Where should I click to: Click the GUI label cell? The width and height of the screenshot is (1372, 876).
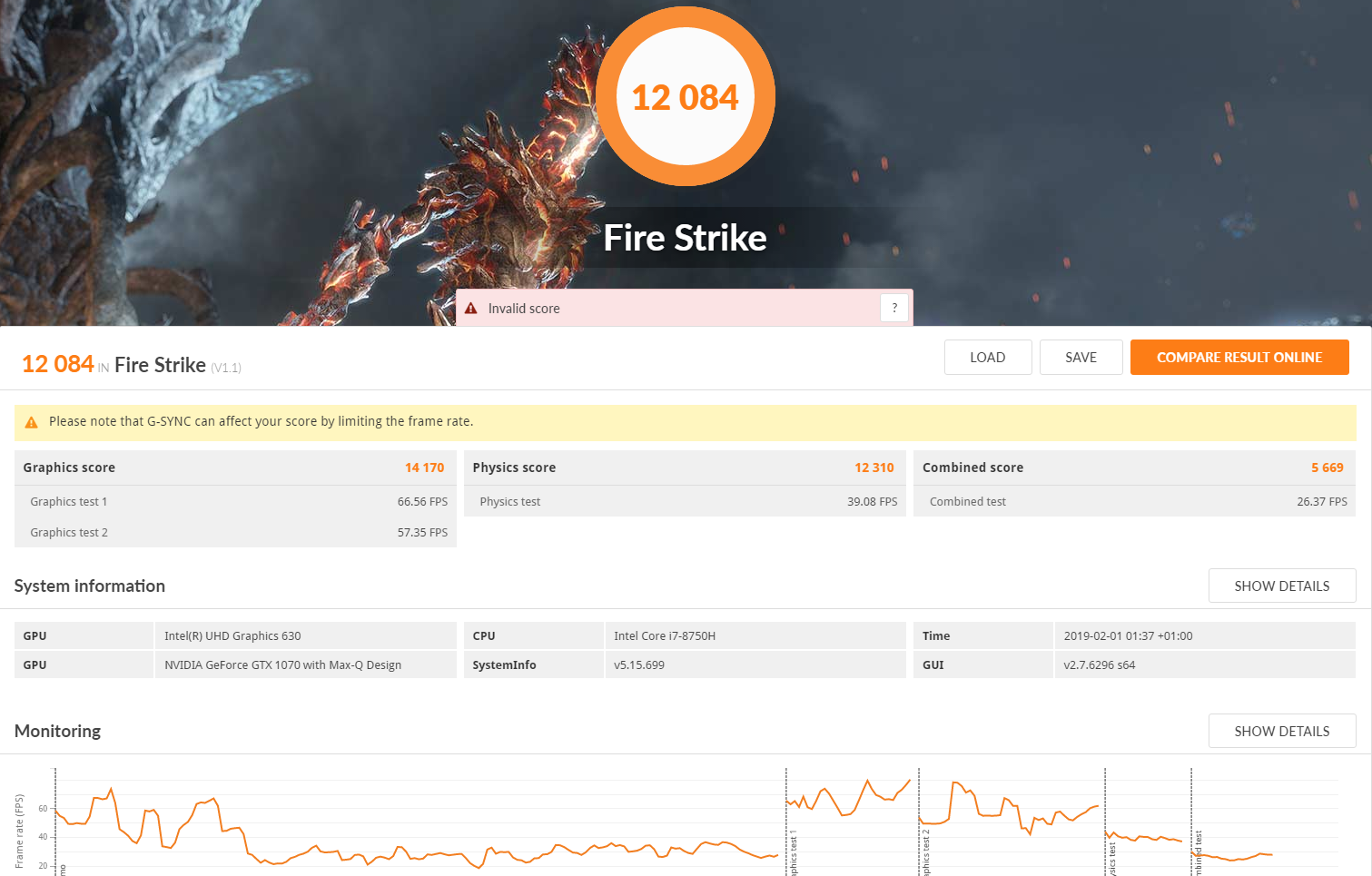pyautogui.click(x=983, y=665)
